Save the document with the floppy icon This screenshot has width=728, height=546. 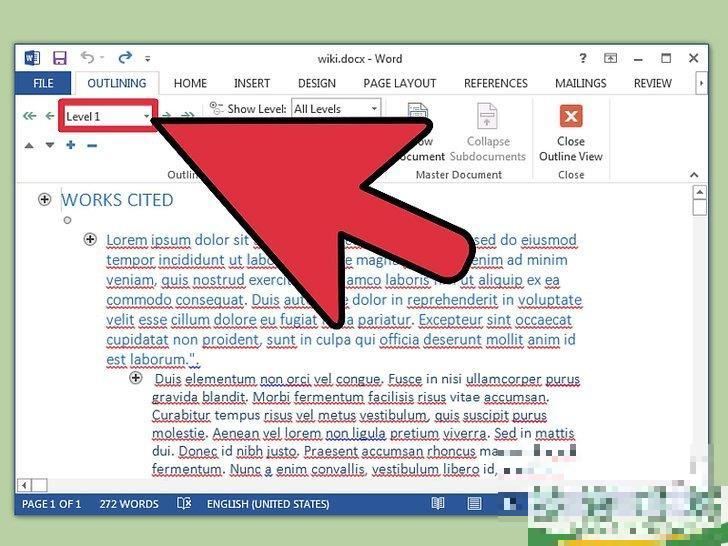[x=60, y=58]
